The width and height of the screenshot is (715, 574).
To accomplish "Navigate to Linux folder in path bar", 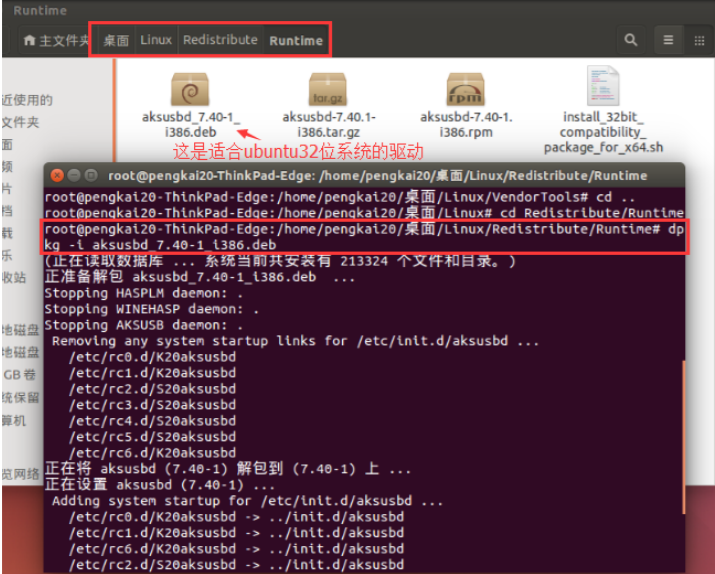I will [156, 40].
